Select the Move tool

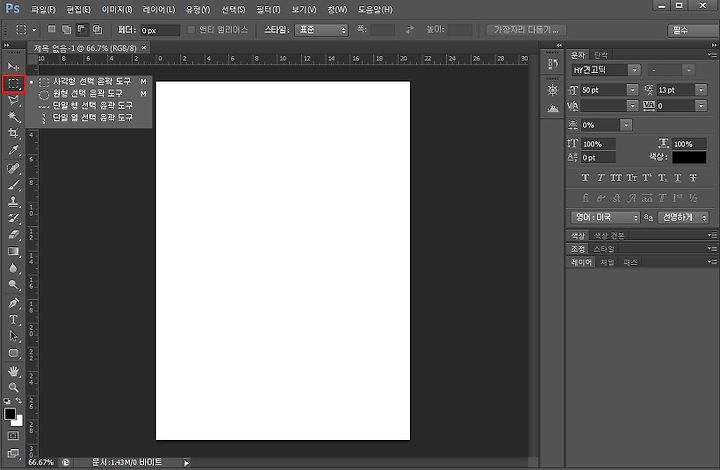(x=13, y=67)
